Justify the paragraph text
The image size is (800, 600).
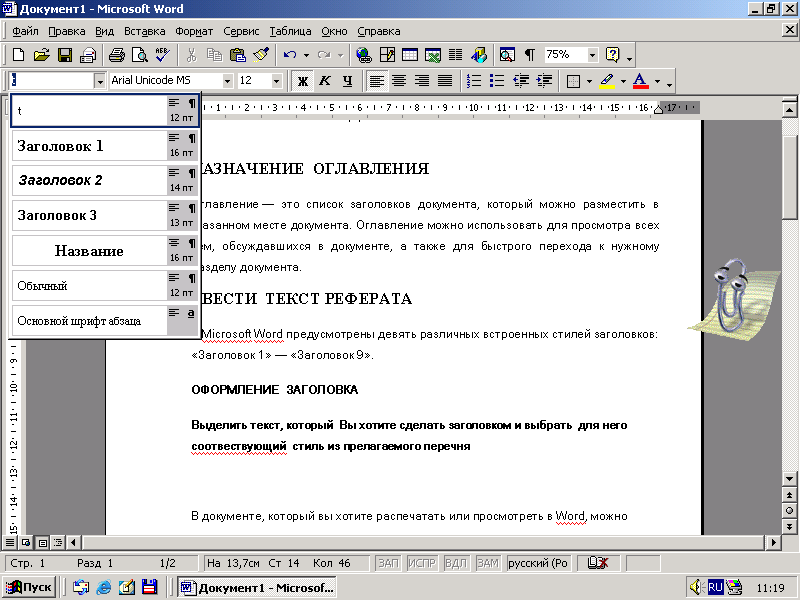tap(445, 81)
